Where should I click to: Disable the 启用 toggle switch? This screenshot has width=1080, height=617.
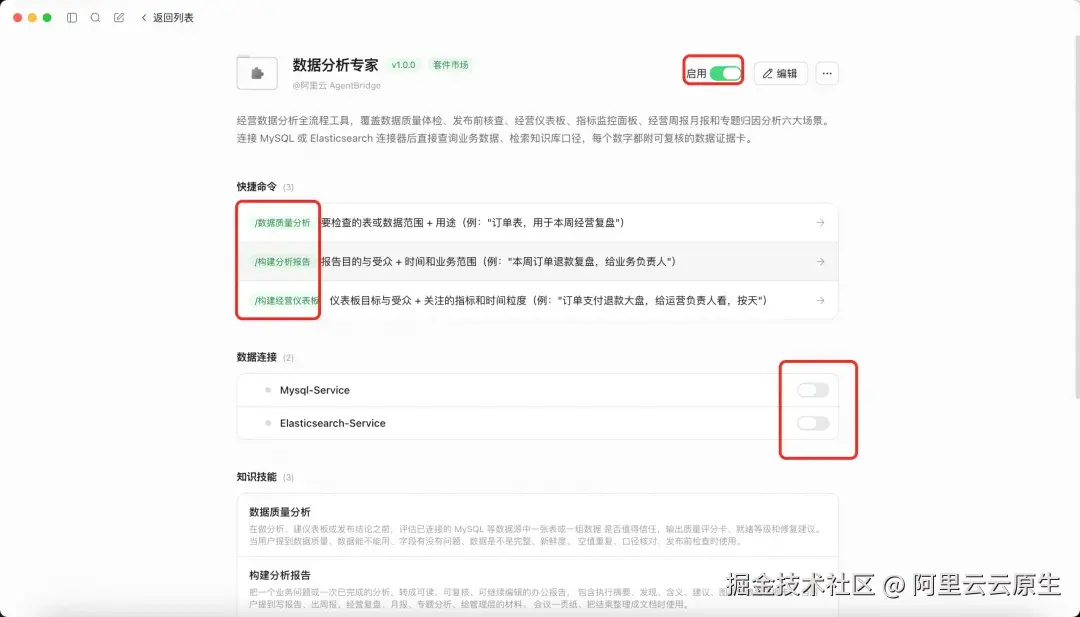[725, 73]
